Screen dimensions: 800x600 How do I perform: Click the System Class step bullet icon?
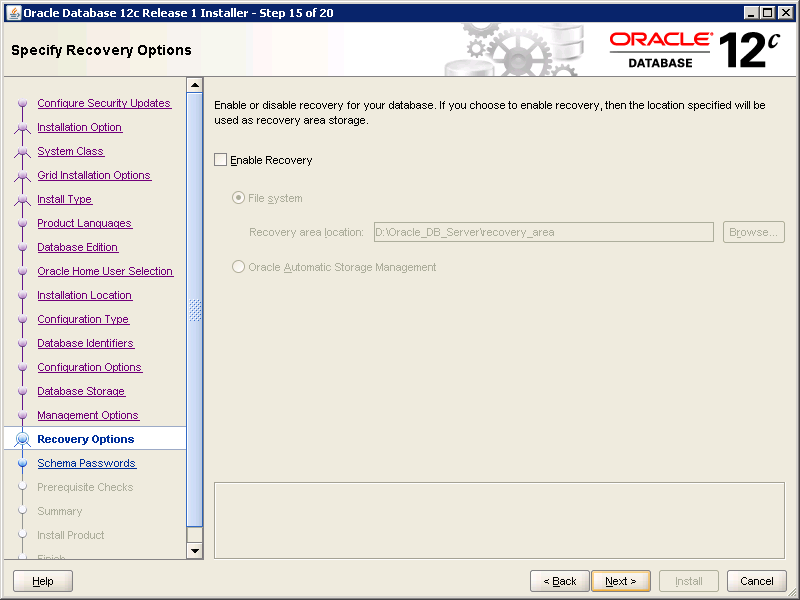coord(22,151)
